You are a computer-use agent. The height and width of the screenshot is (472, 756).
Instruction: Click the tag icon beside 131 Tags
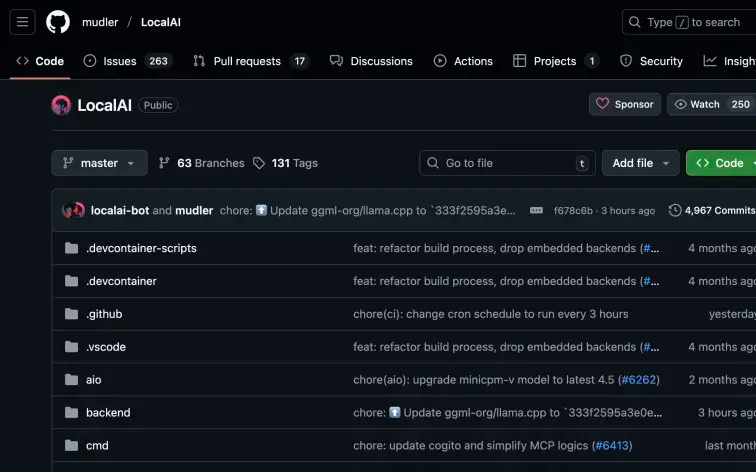tap(259, 163)
